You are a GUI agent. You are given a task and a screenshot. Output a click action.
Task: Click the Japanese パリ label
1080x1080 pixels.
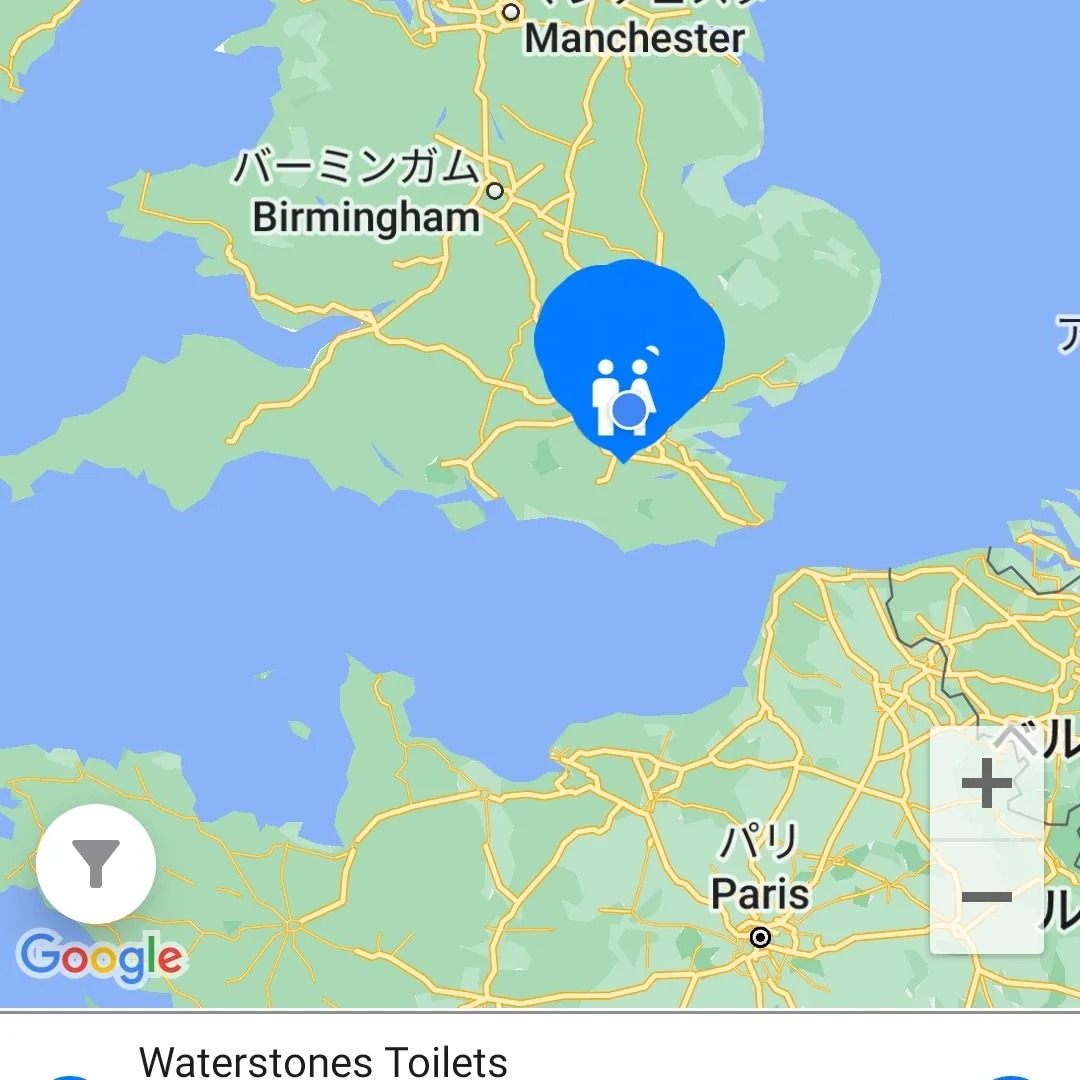tap(760, 842)
